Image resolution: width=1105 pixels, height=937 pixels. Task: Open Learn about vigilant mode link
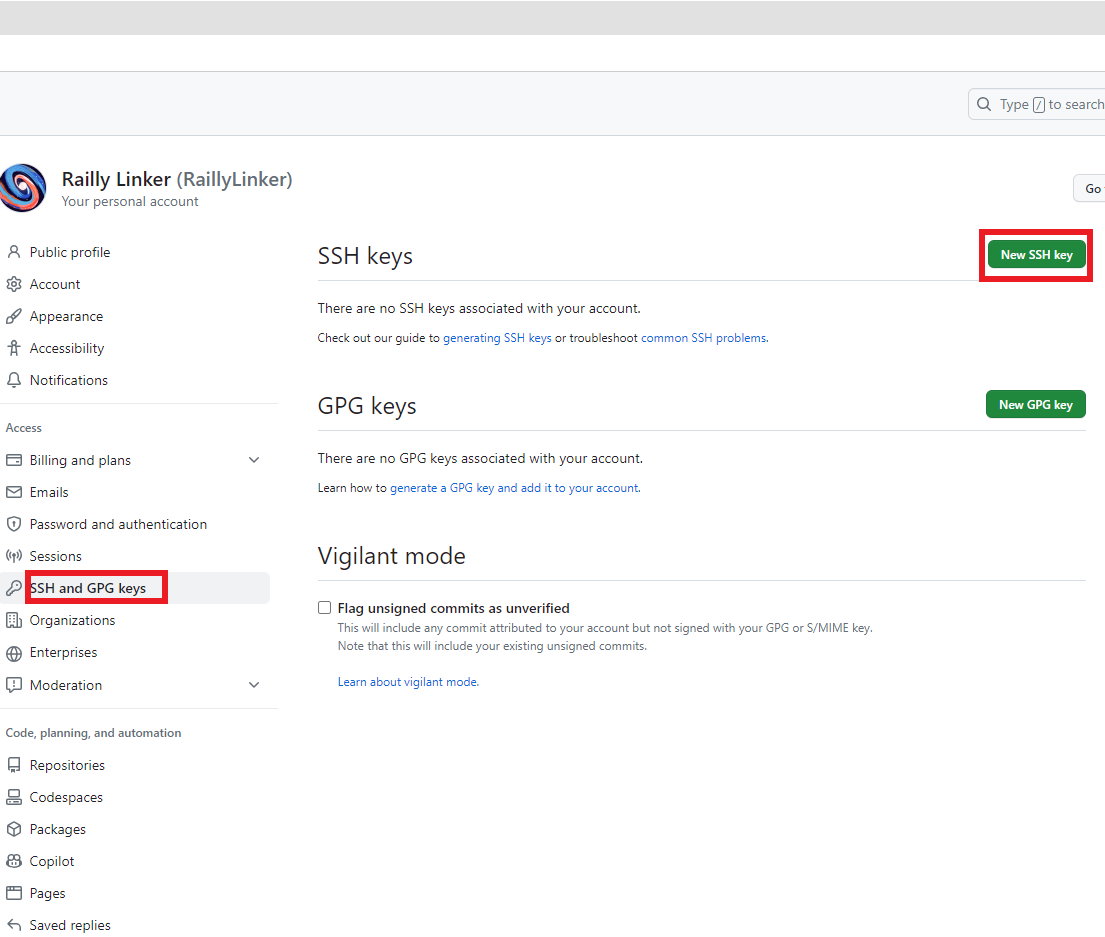[x=407, y=682]
